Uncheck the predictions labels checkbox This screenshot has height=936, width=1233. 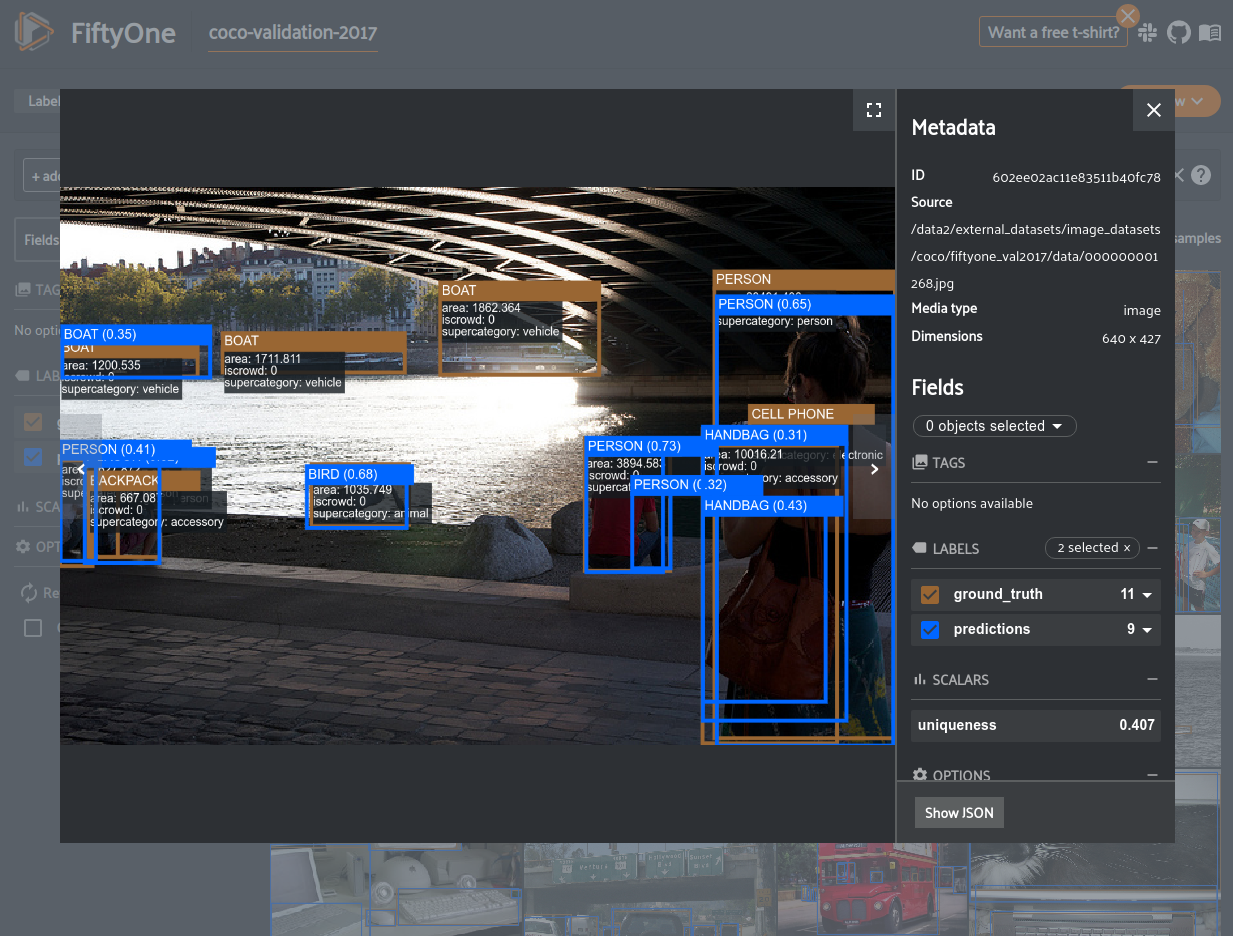(930, 629)
